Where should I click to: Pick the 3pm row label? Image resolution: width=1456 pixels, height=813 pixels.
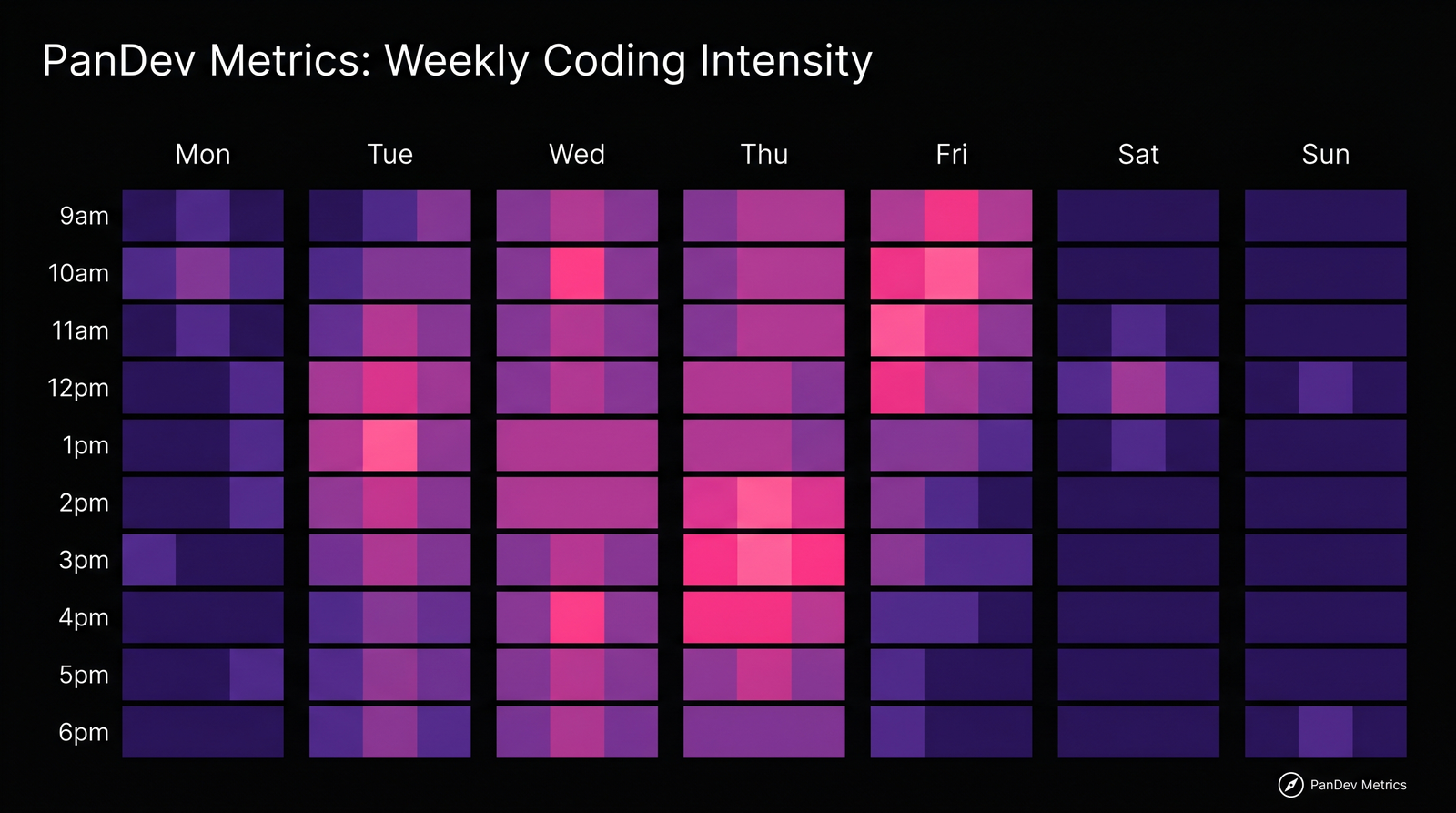pyautogui.click(x=84, y=561)
